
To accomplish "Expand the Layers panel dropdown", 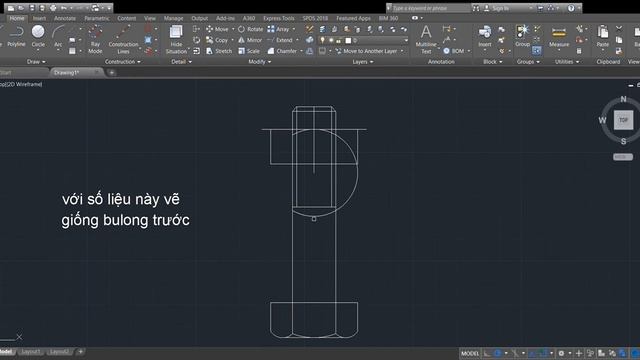I will click(x=362, y=62).
